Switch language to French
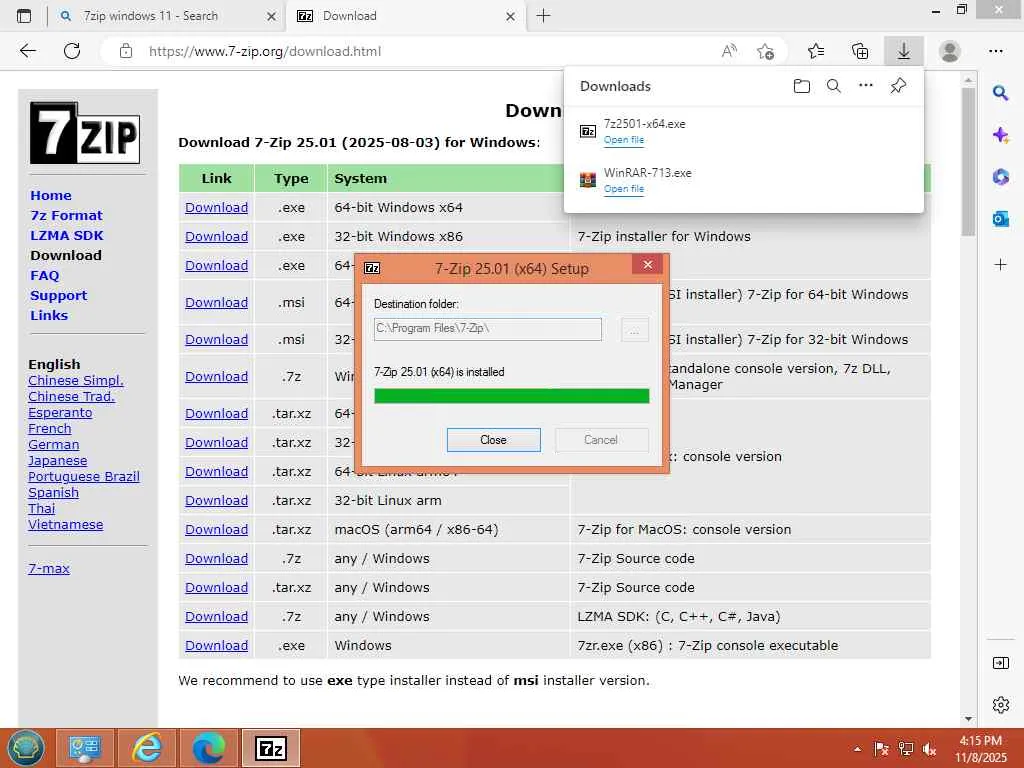Viewport: 1024px width, 768px height. 50,429
